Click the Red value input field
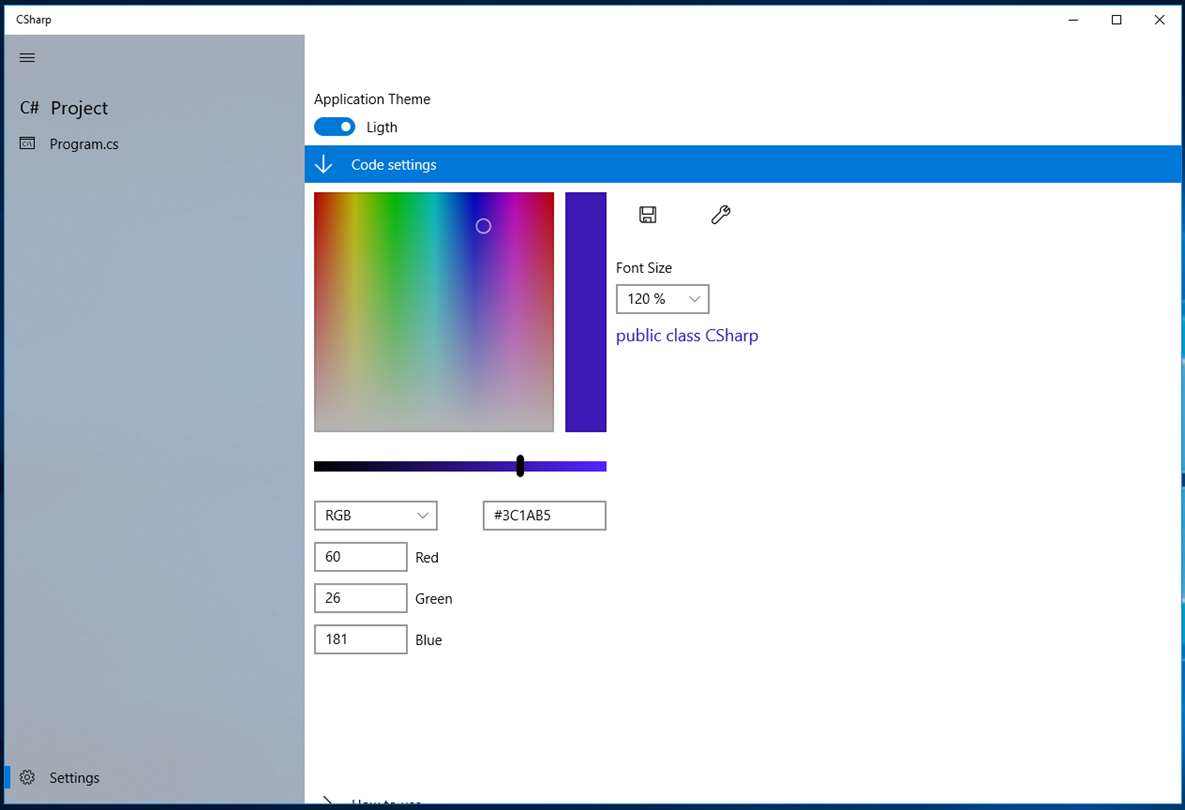The image size is (1185, 810). (x=360, y=557)
